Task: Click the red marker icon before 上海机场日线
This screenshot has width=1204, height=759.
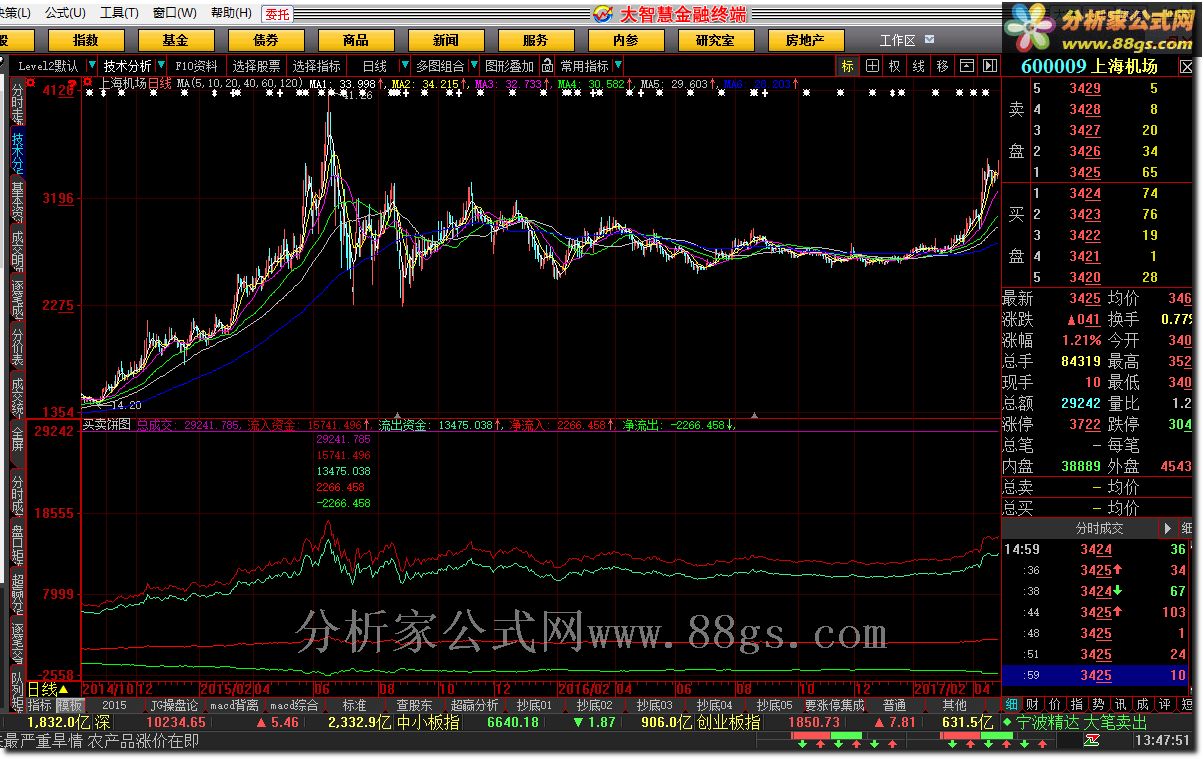Action: coord(89,82)
